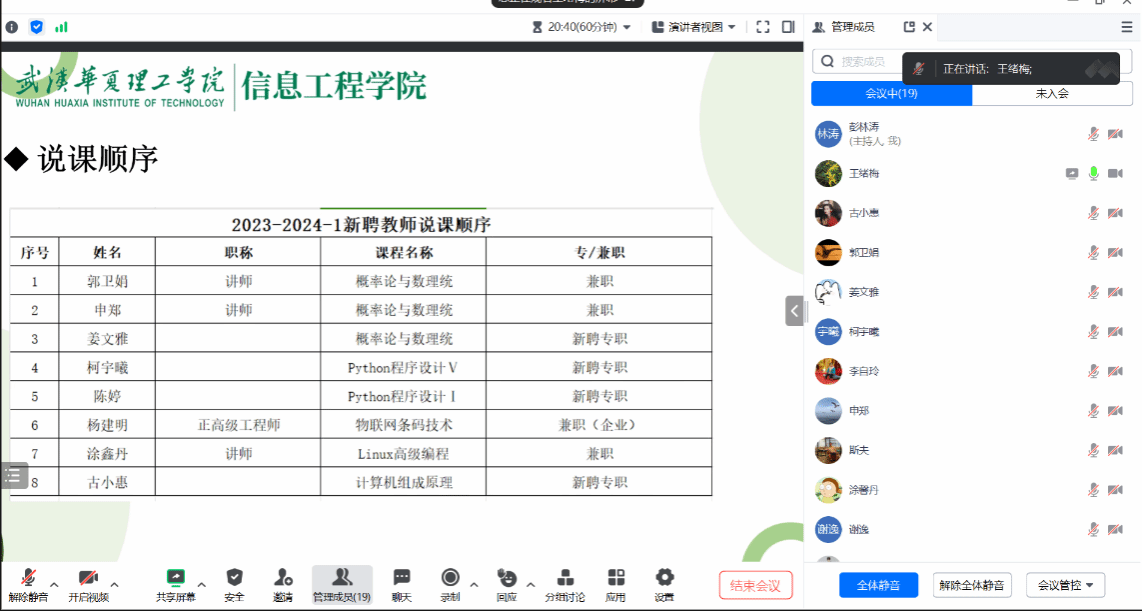Open the 演讲者视图 view dropdown
The width and height of the screenshot is (1142, 611).
[x=694, y=27]
